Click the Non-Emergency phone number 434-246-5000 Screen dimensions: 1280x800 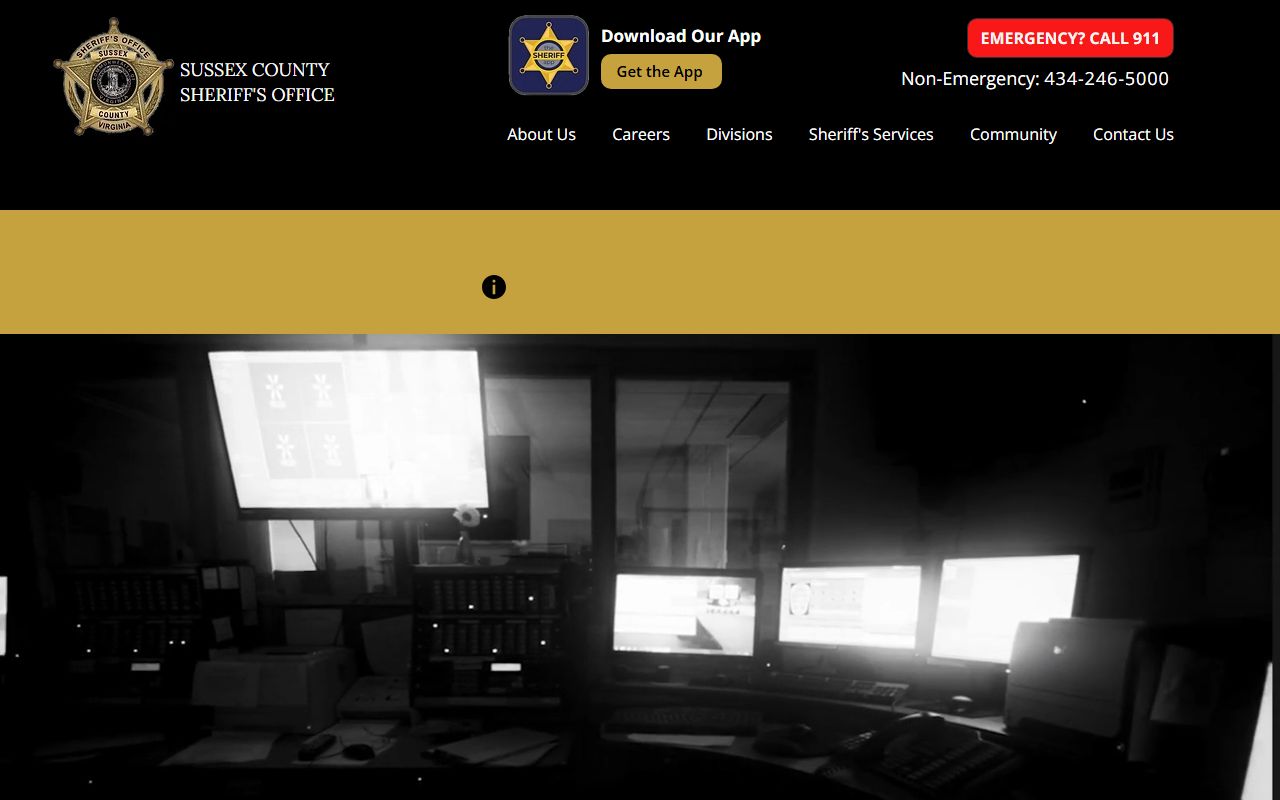point(1106,78)
